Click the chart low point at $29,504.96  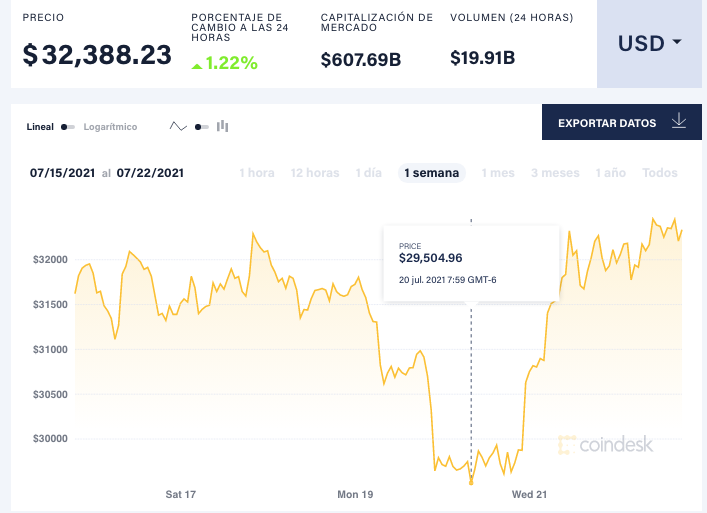pos(471,483)
